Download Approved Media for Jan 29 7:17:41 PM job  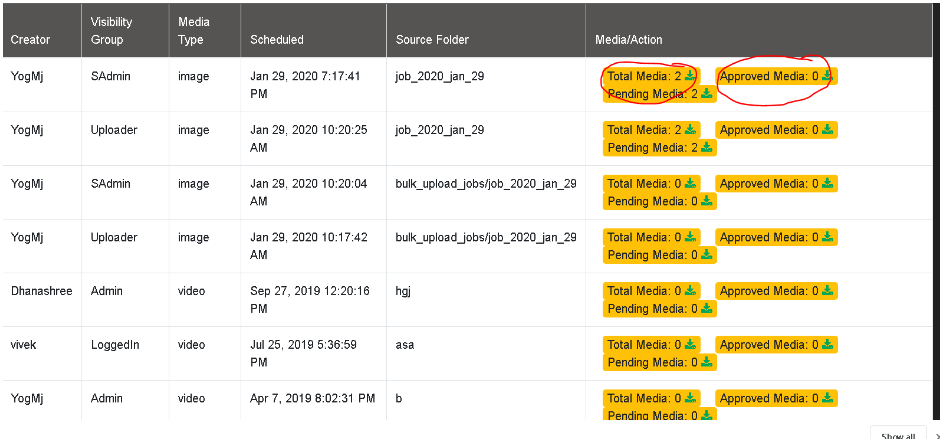[x=828, y=76]
